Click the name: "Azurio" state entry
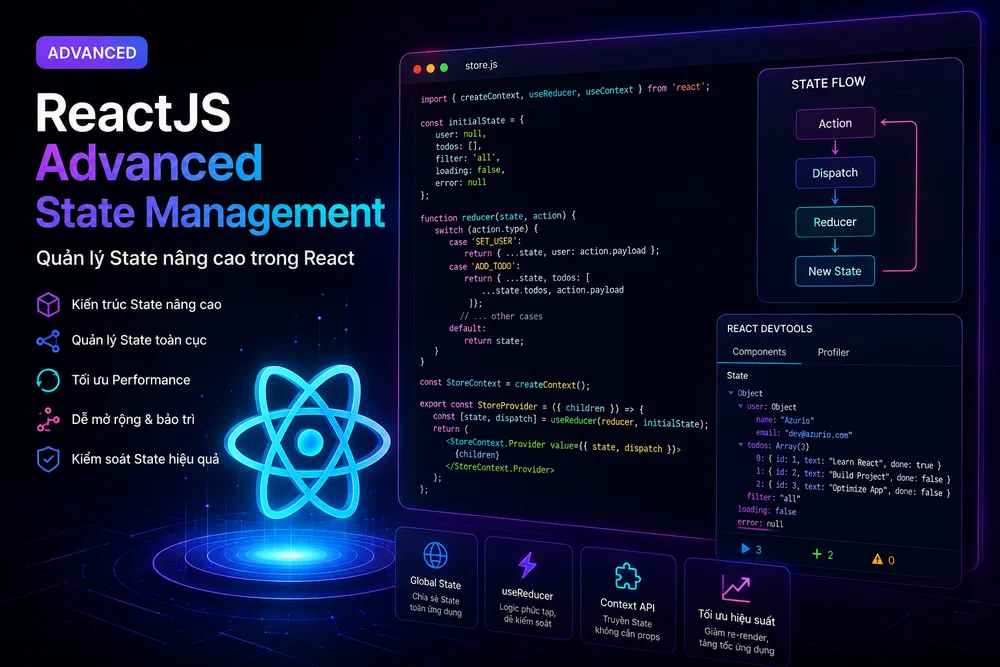 [x=785, y=420]
